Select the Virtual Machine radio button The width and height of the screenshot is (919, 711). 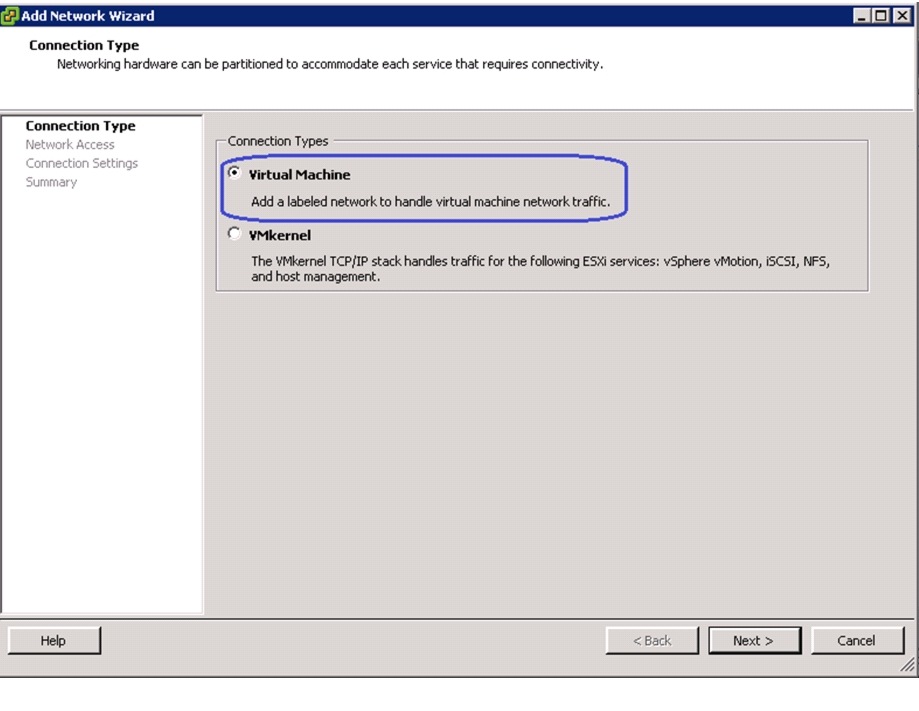coord(234,173)
